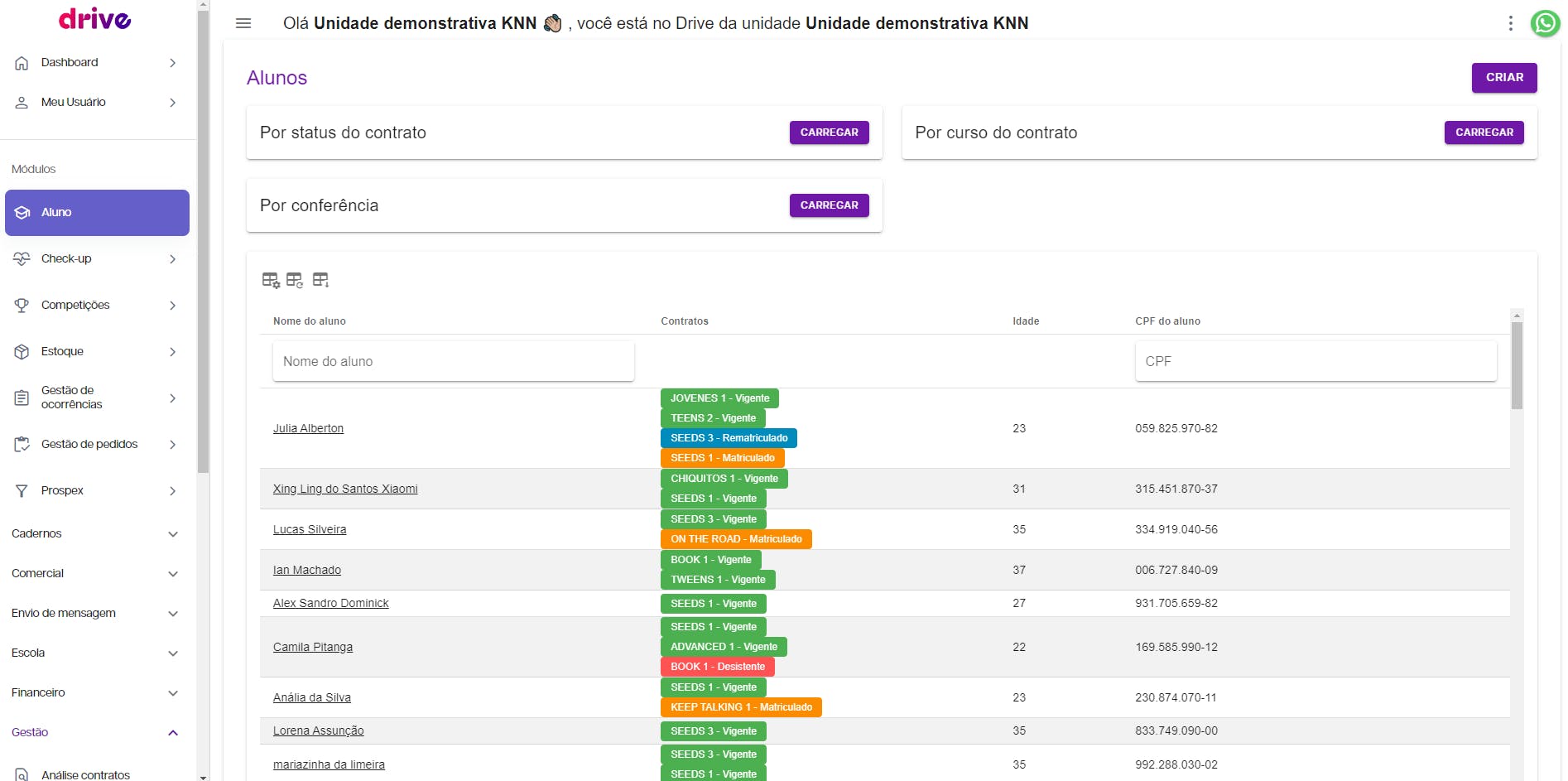1568x781 pixels.
Task: Click the table vertical scrollbar thumb
Action: [1517, 365]
